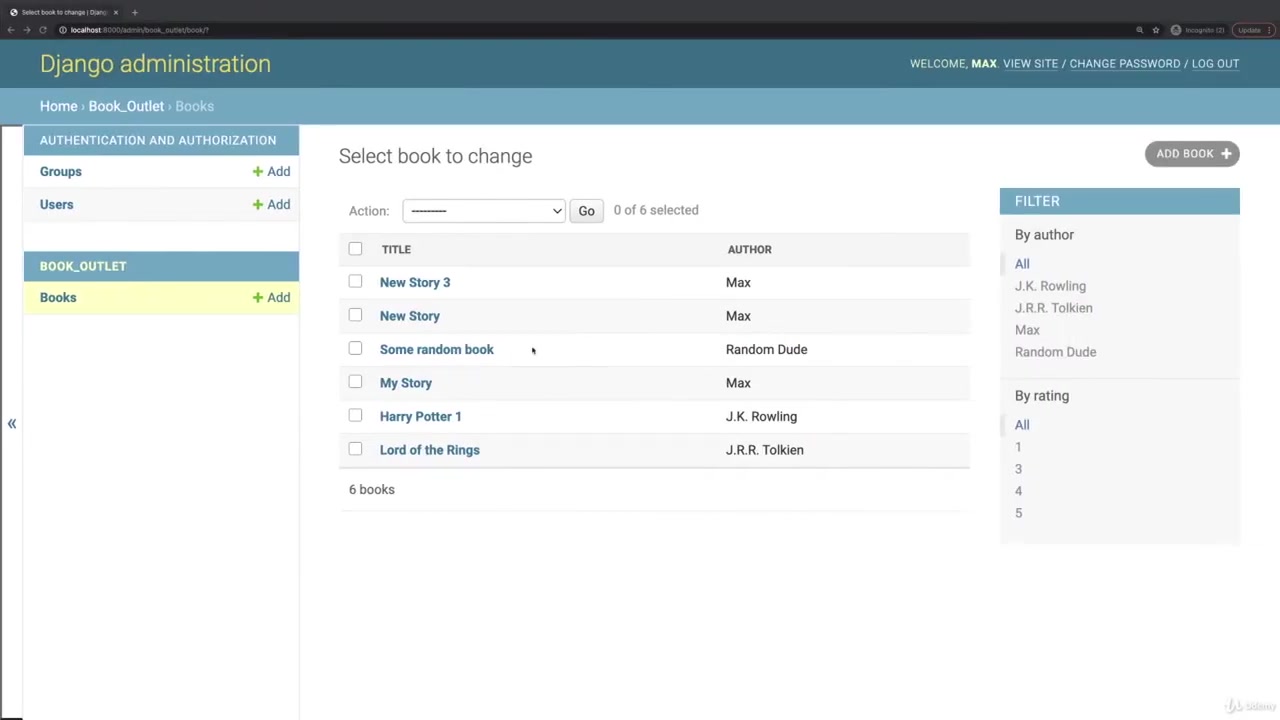Sort the table by the Author column header
Screen dimensions: 1280x720
pyautogui.click(x=749, y=249)
